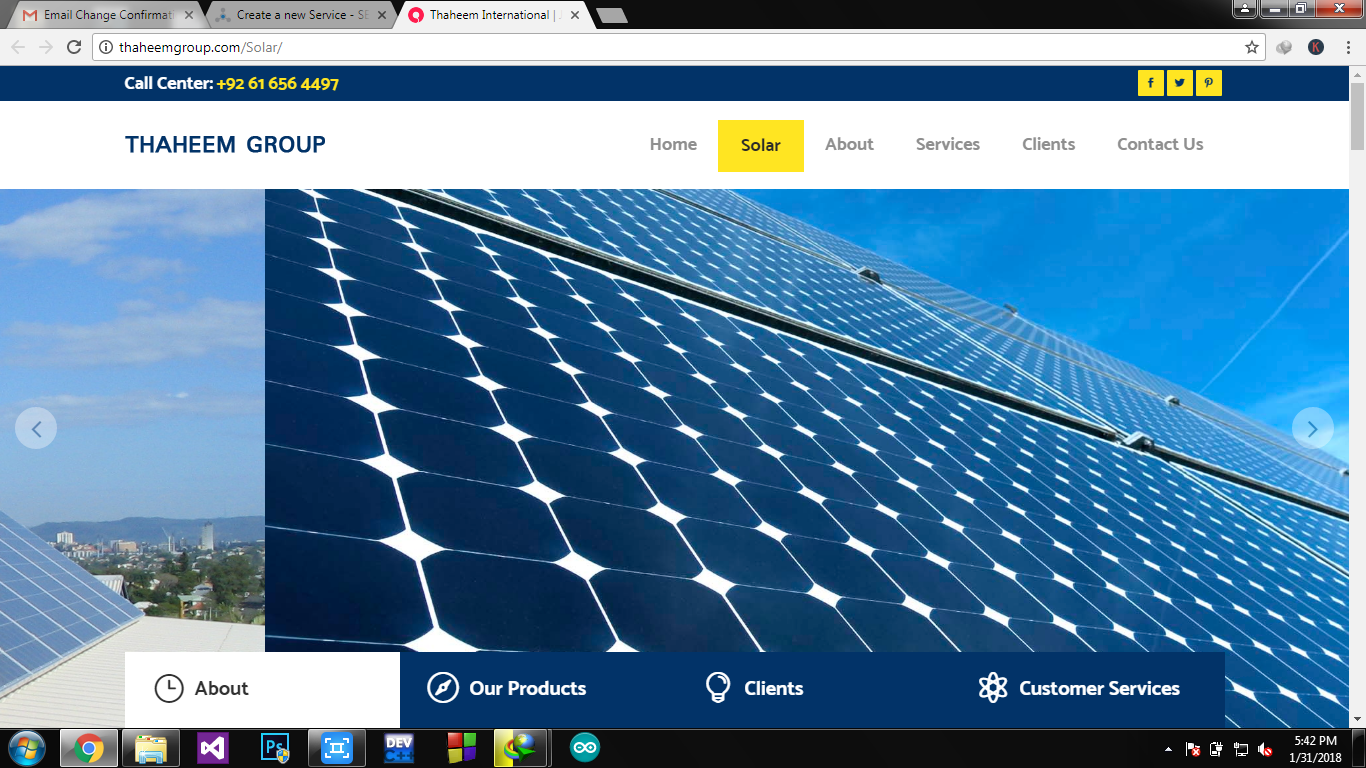Go to the previous slide with left arrow

coord(37,428)
